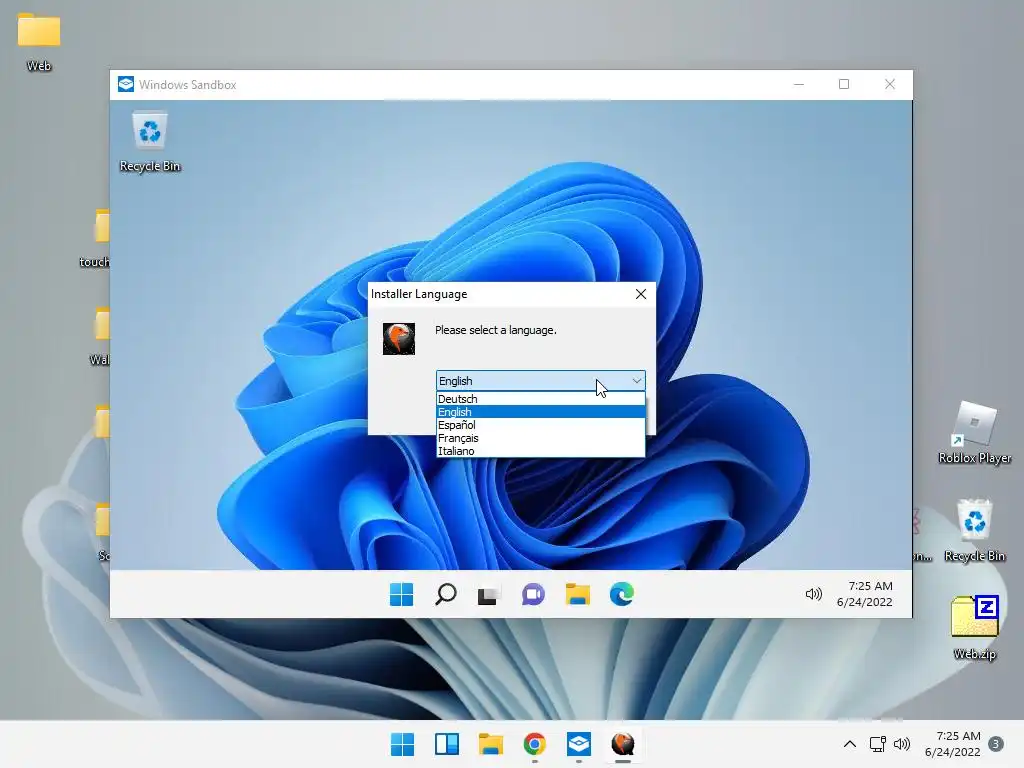Screen dimensions: 1024x768
Task: Click the Sandbox clock showing 7:25 AM
Action: click(x=865, y=594)
